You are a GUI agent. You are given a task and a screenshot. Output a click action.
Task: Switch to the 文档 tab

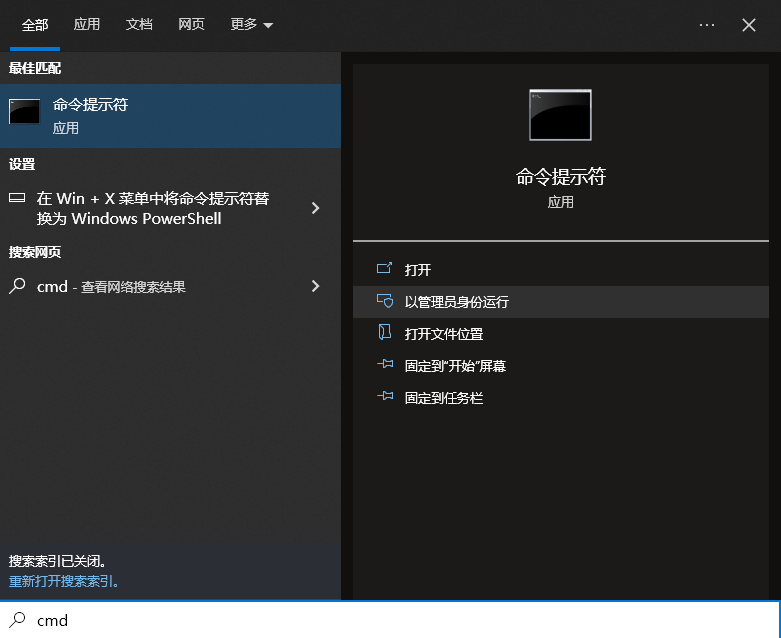coord(139,25)
